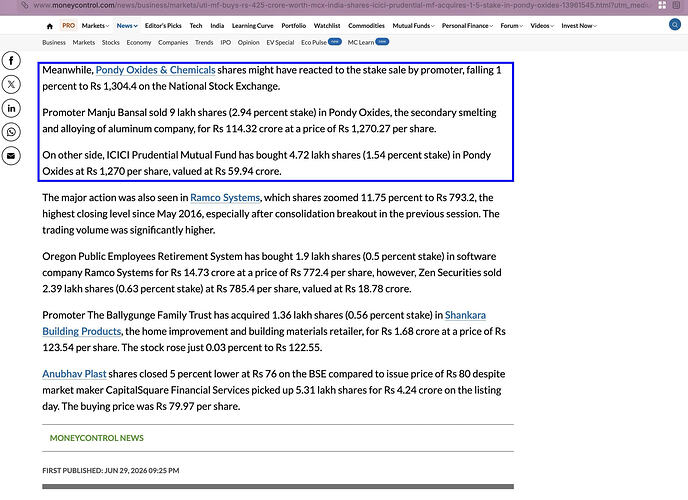Share article on Facebook icon
688x500 pixels.
(11, 61)
